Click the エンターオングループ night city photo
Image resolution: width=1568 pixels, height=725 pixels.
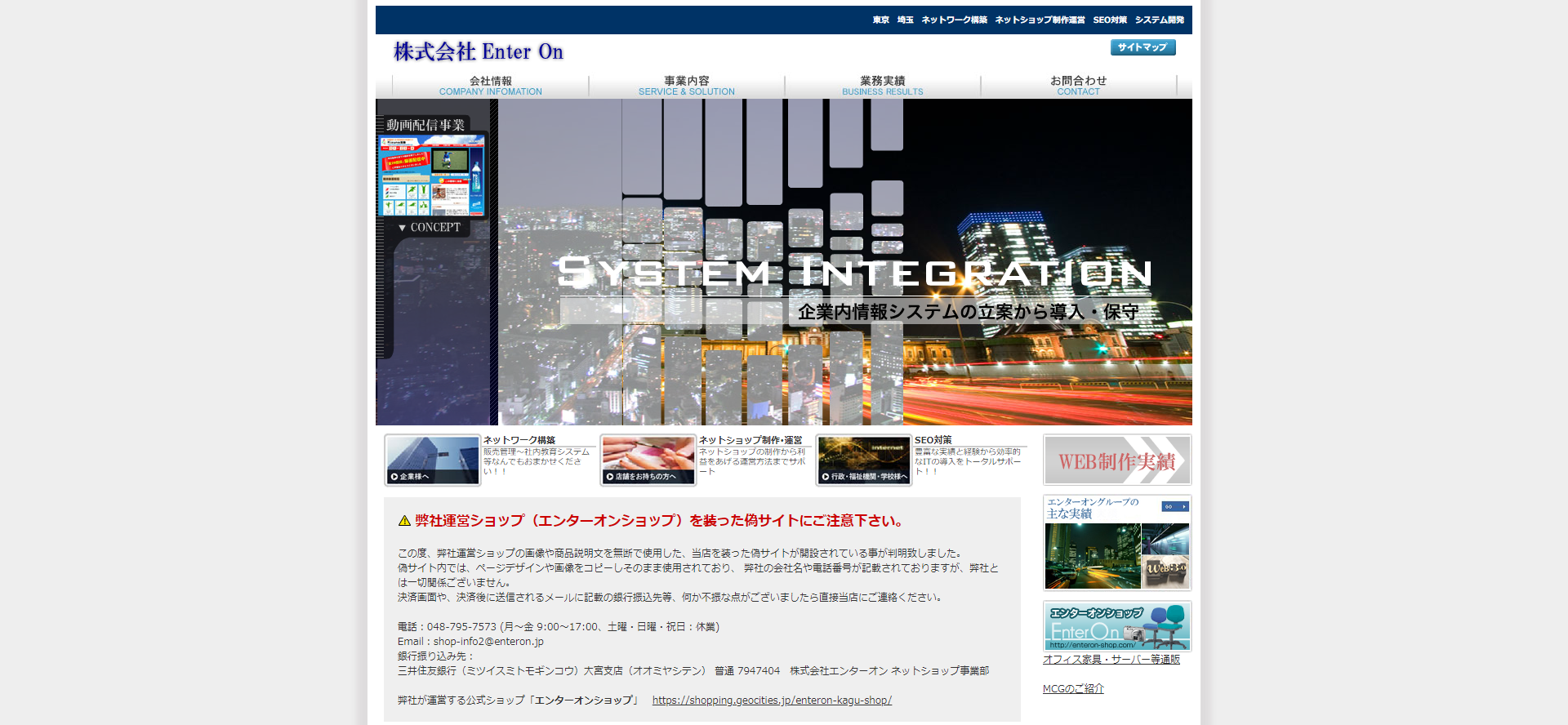[x=1093, y=556]
